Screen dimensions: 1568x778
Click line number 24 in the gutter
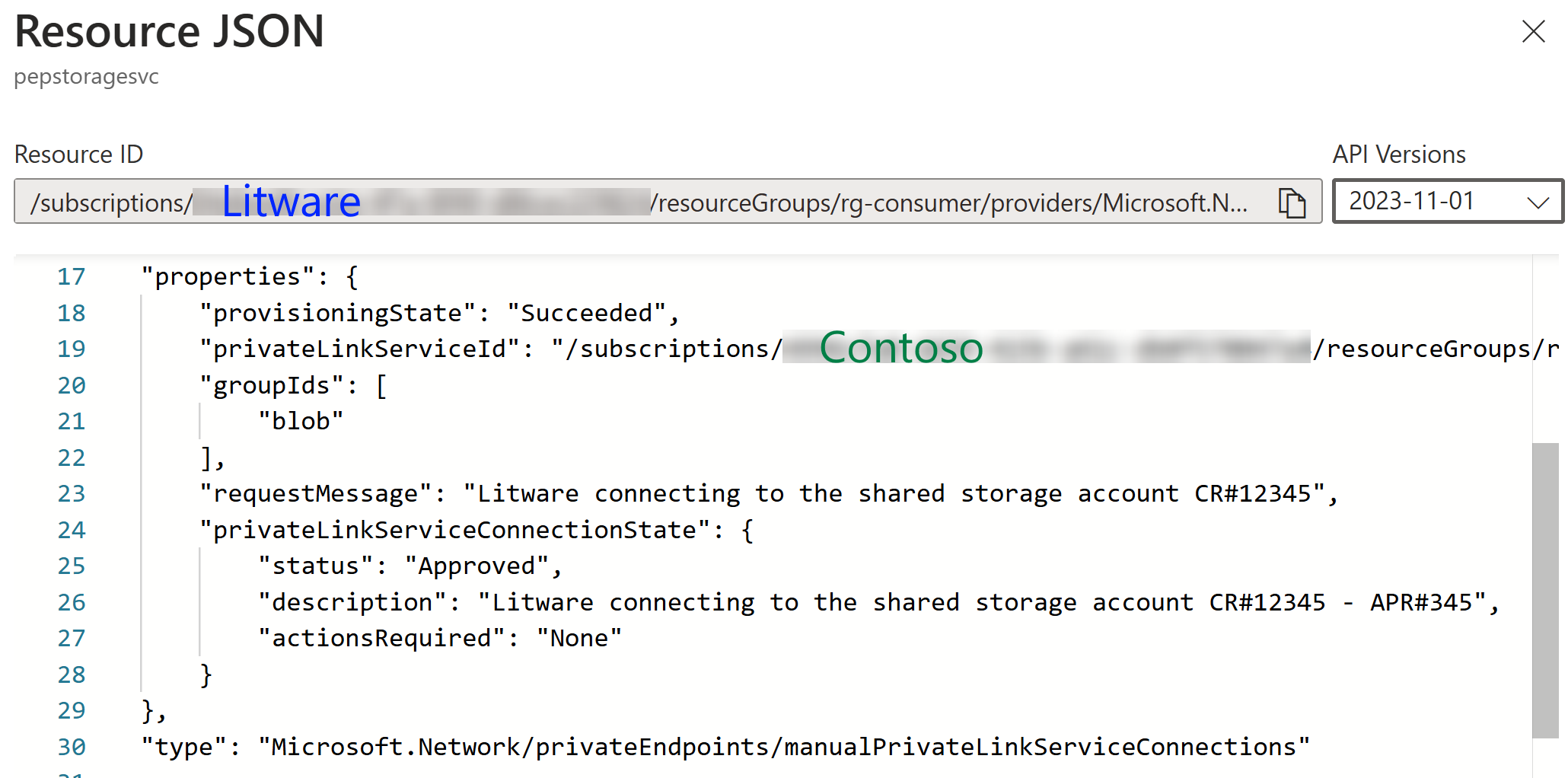[x=72, y=530]
